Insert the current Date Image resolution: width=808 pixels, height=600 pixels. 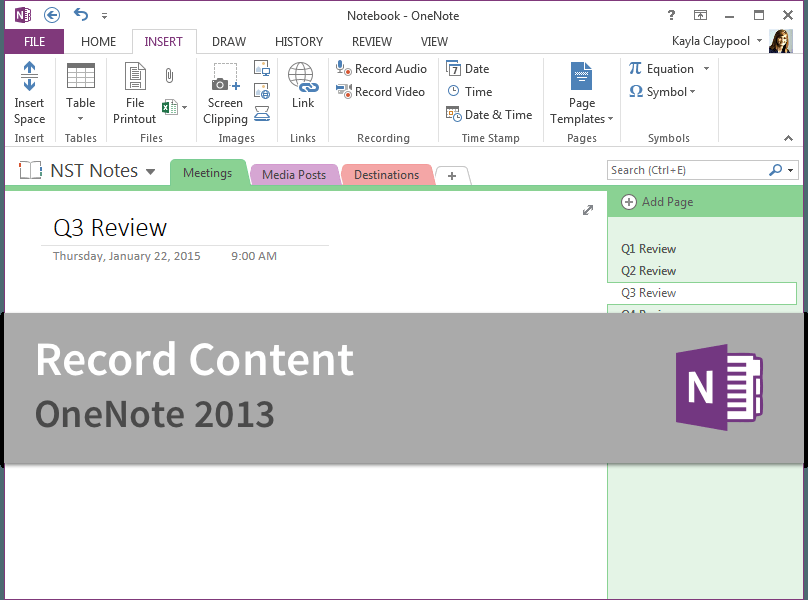(468, 69)
